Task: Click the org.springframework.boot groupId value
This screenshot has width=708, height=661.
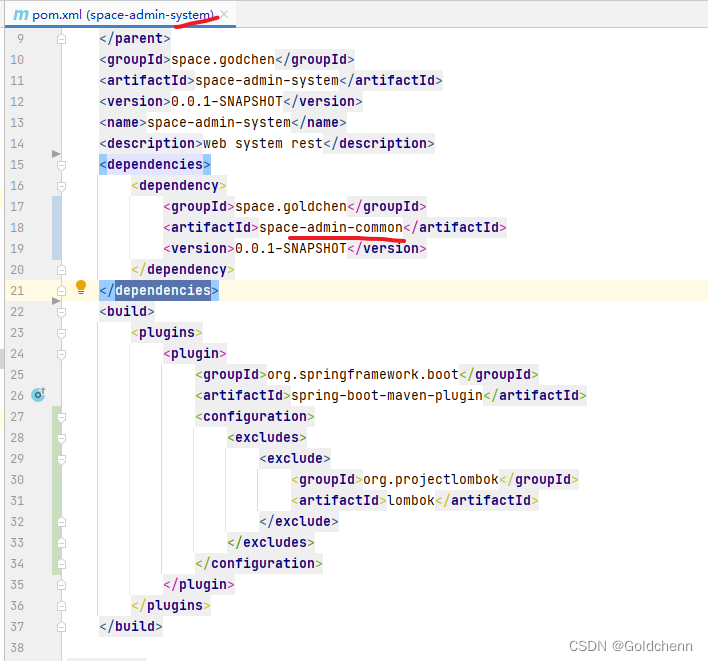Action: pos(363,374)
